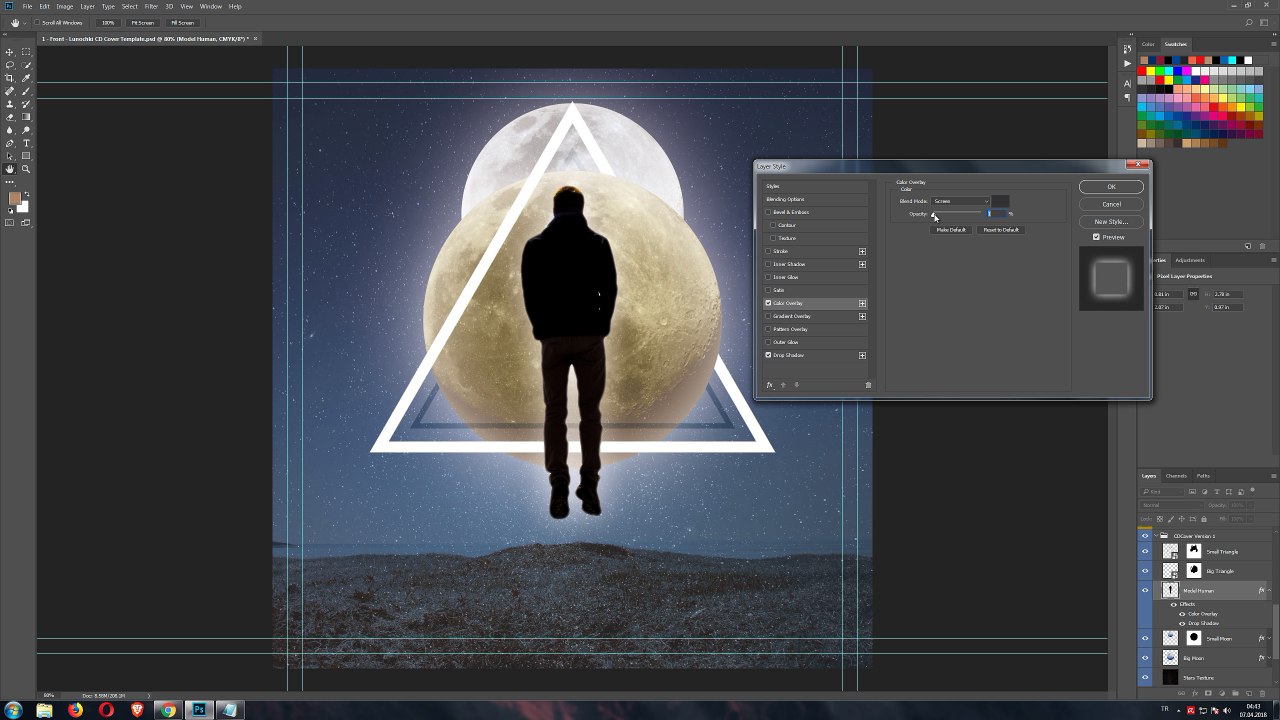Open the Window menu
The height and width of the screenshot is (720, 1280).
pos(210,6)
